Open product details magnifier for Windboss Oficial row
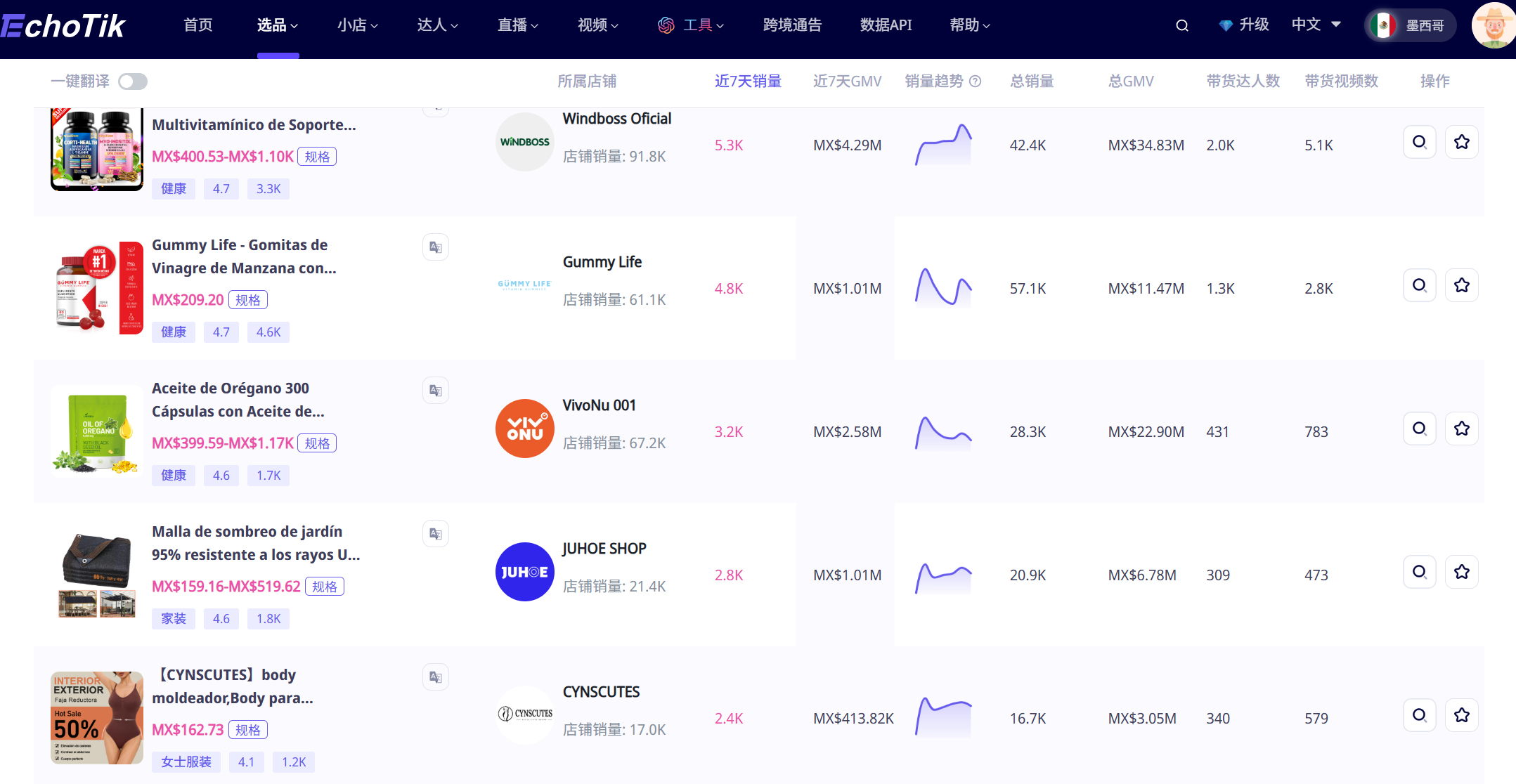The height and width of the screenshot is (784, 1516). pyautogui.click(x=1419, y=141)
